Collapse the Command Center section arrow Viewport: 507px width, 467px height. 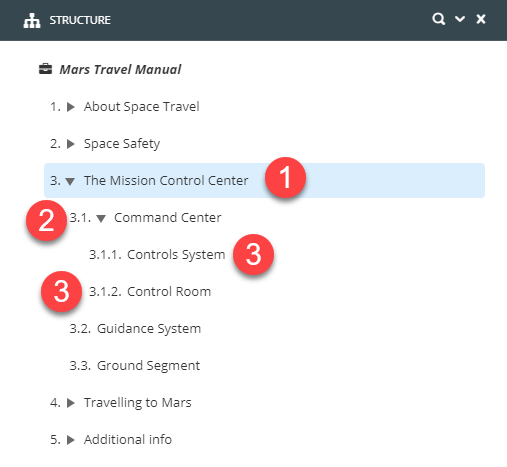[101, 218]
